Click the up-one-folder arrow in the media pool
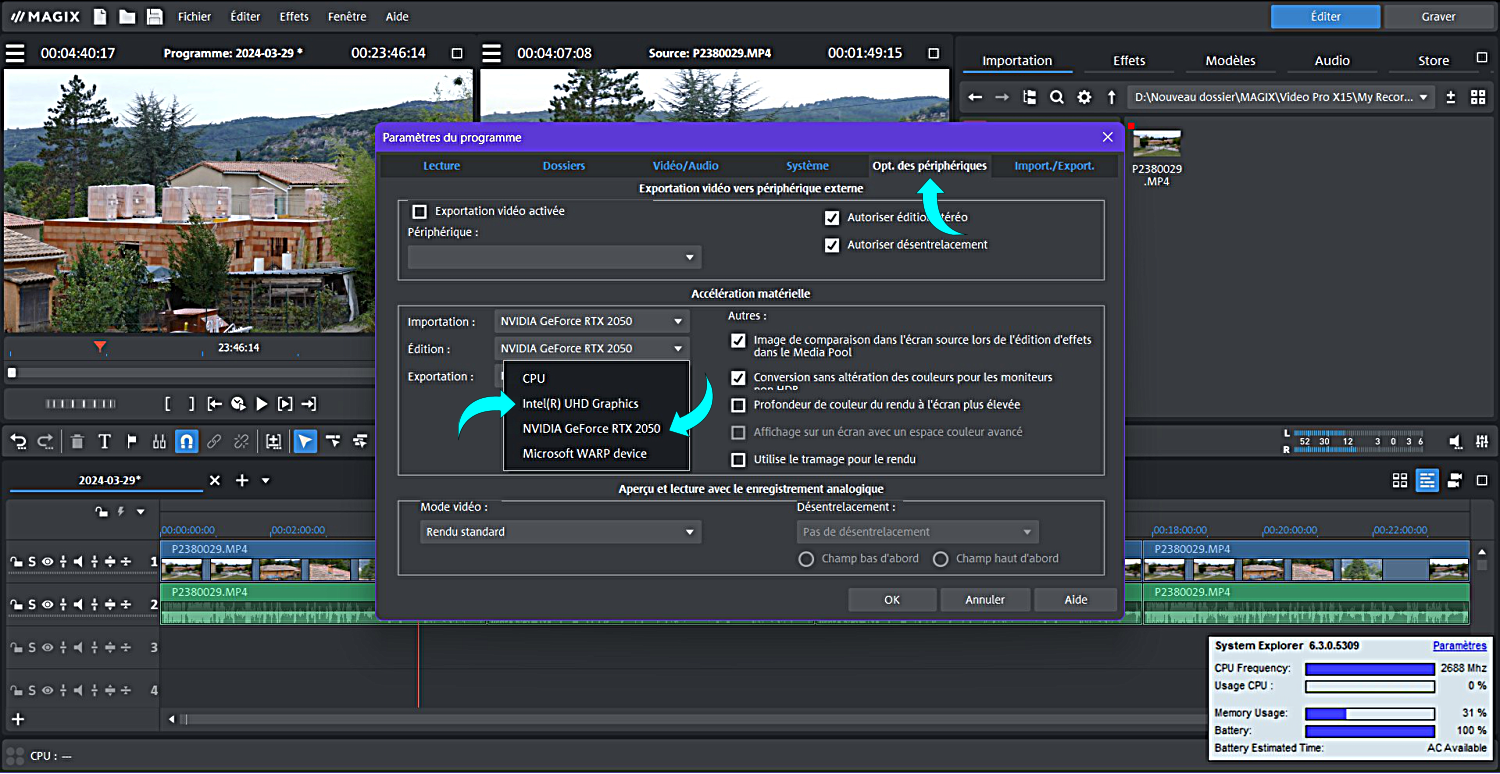The height and width of the screenshot is (774, 1500). (x=1111, y=97)
